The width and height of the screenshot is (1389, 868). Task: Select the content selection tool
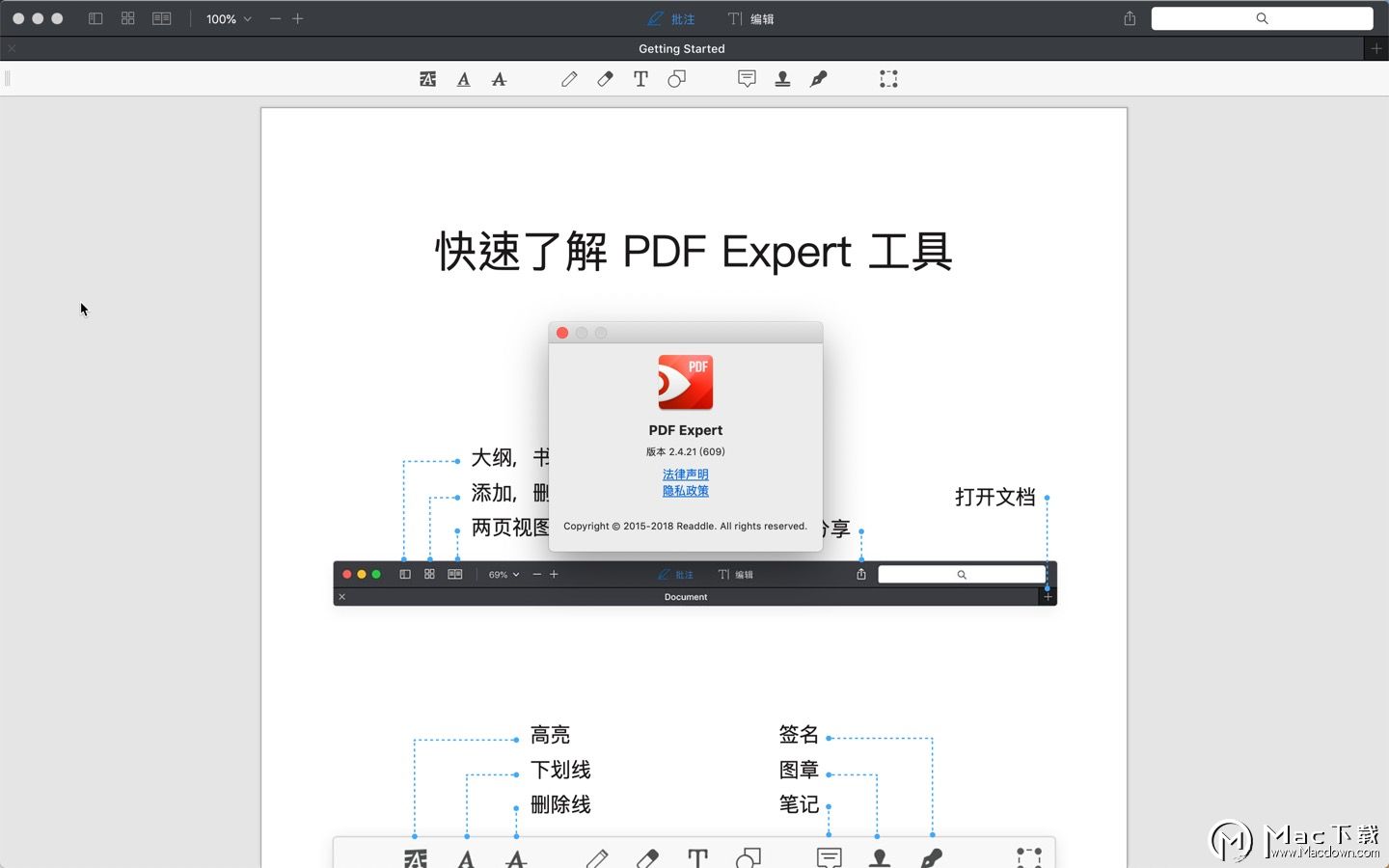(888, 79)
